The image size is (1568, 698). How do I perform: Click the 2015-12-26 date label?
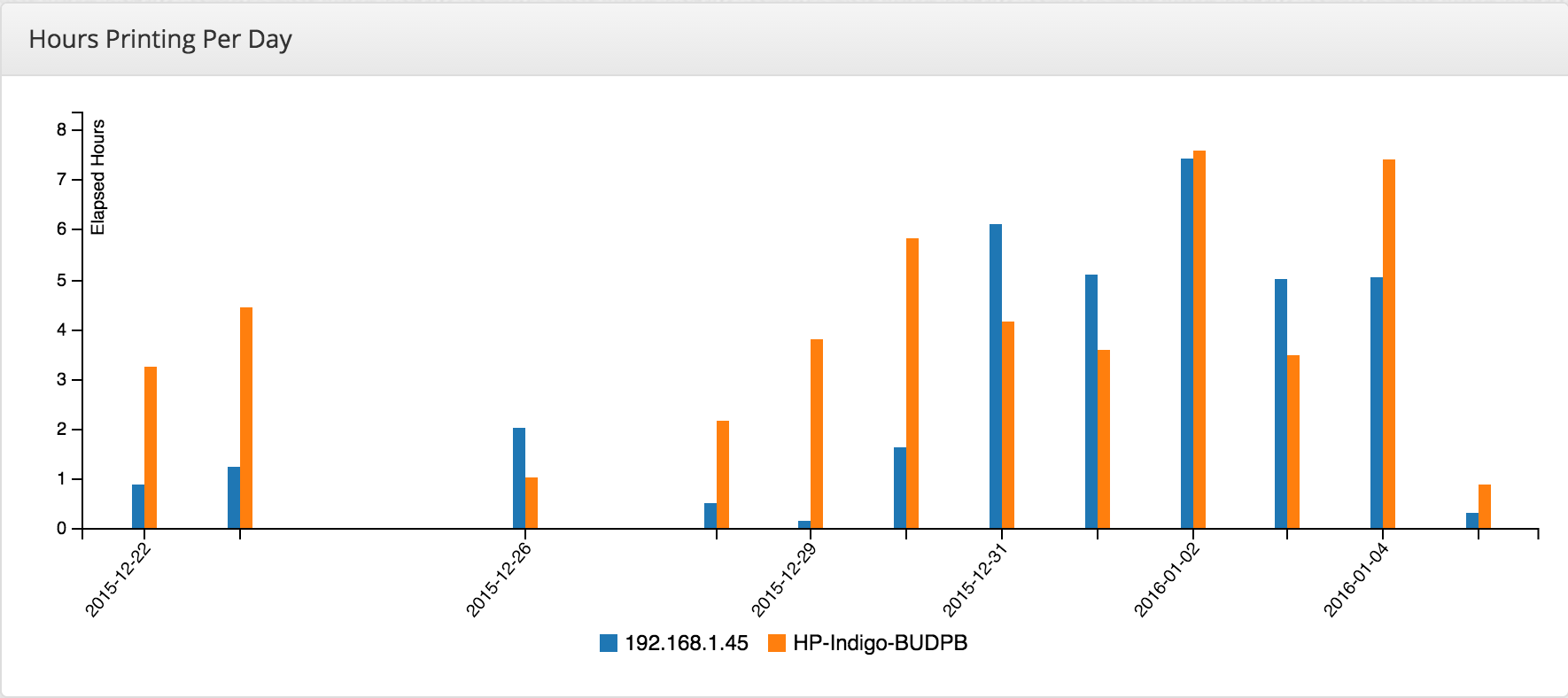[x=500, y=580]
